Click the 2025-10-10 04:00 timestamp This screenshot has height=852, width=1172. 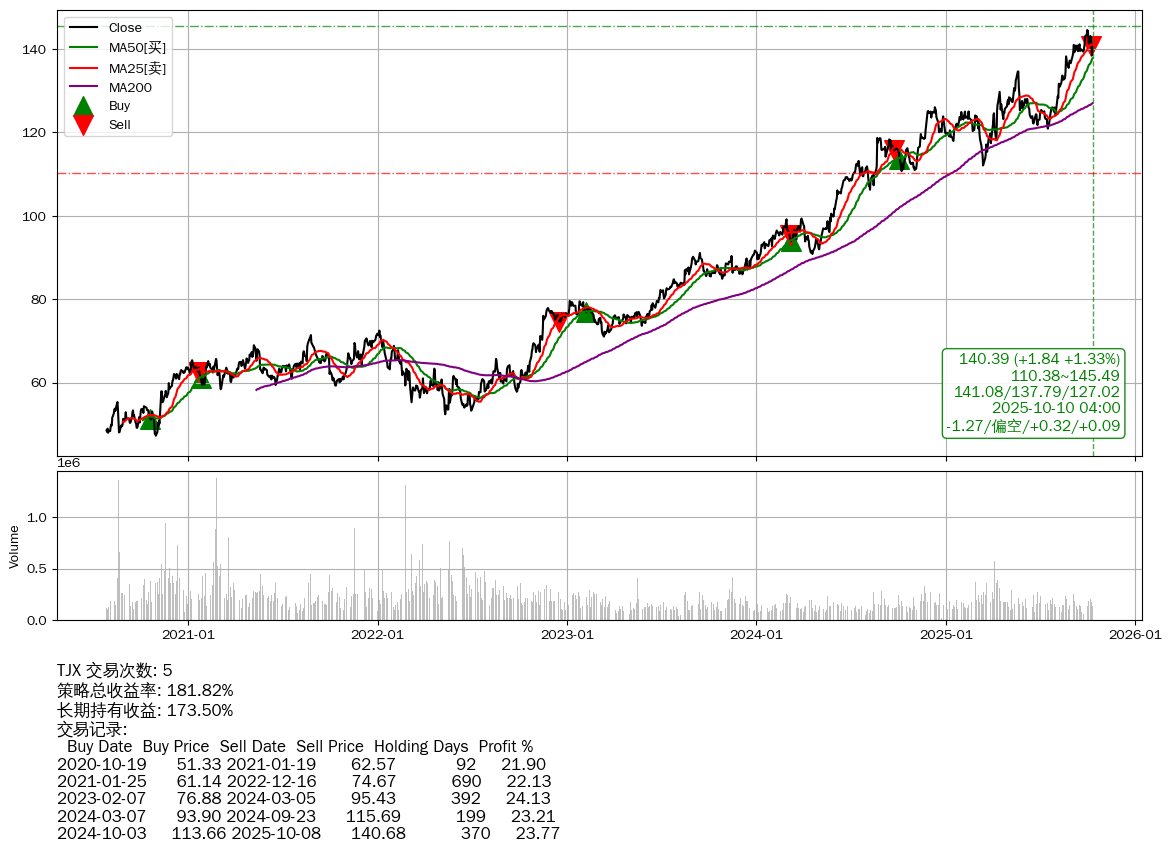pos(1055,408)
